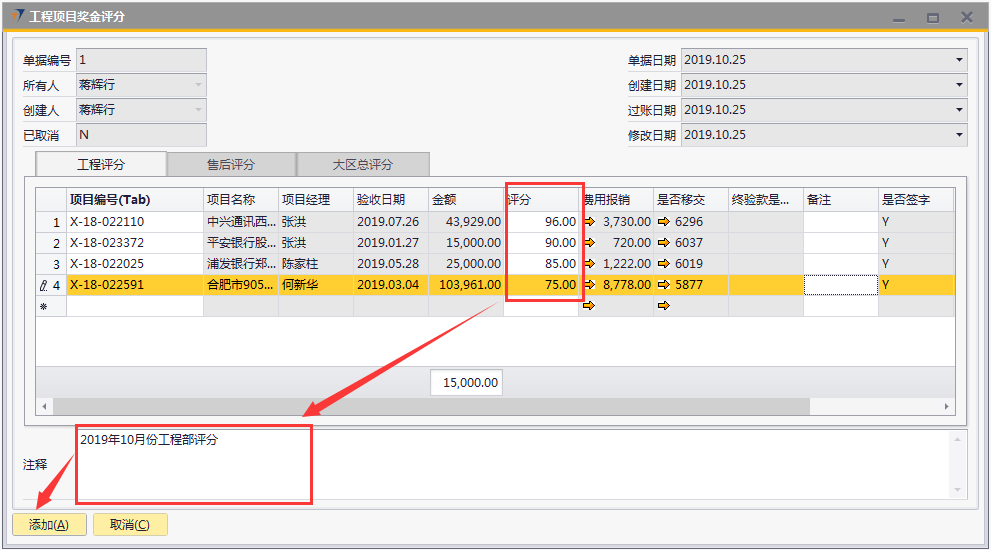Viewport: 991px width, 550px height.
Task: Click the application icon in title bar
Action: (17, 17)
